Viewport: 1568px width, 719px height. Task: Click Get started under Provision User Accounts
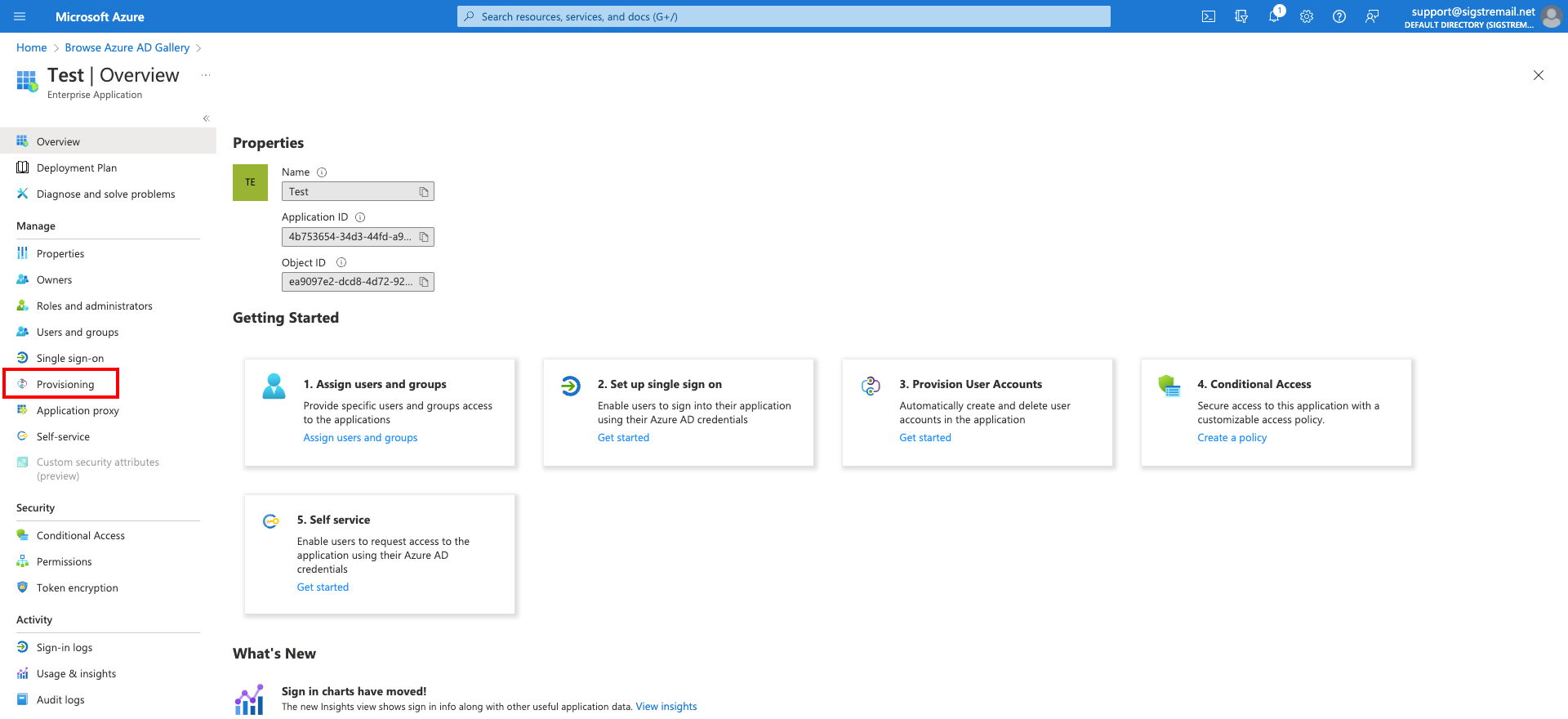925,438
